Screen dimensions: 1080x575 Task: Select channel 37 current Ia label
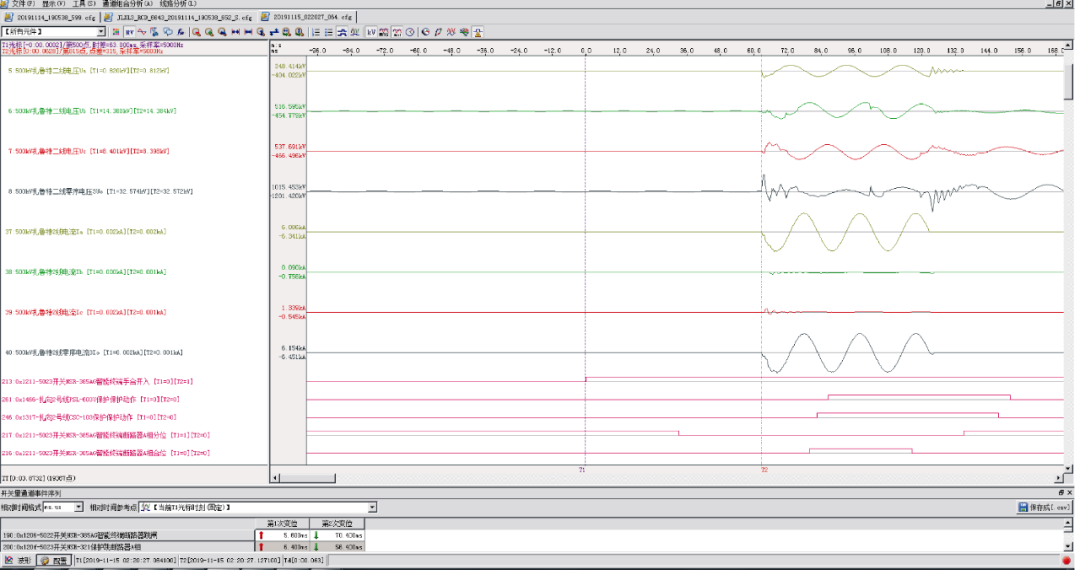(85, 232)
